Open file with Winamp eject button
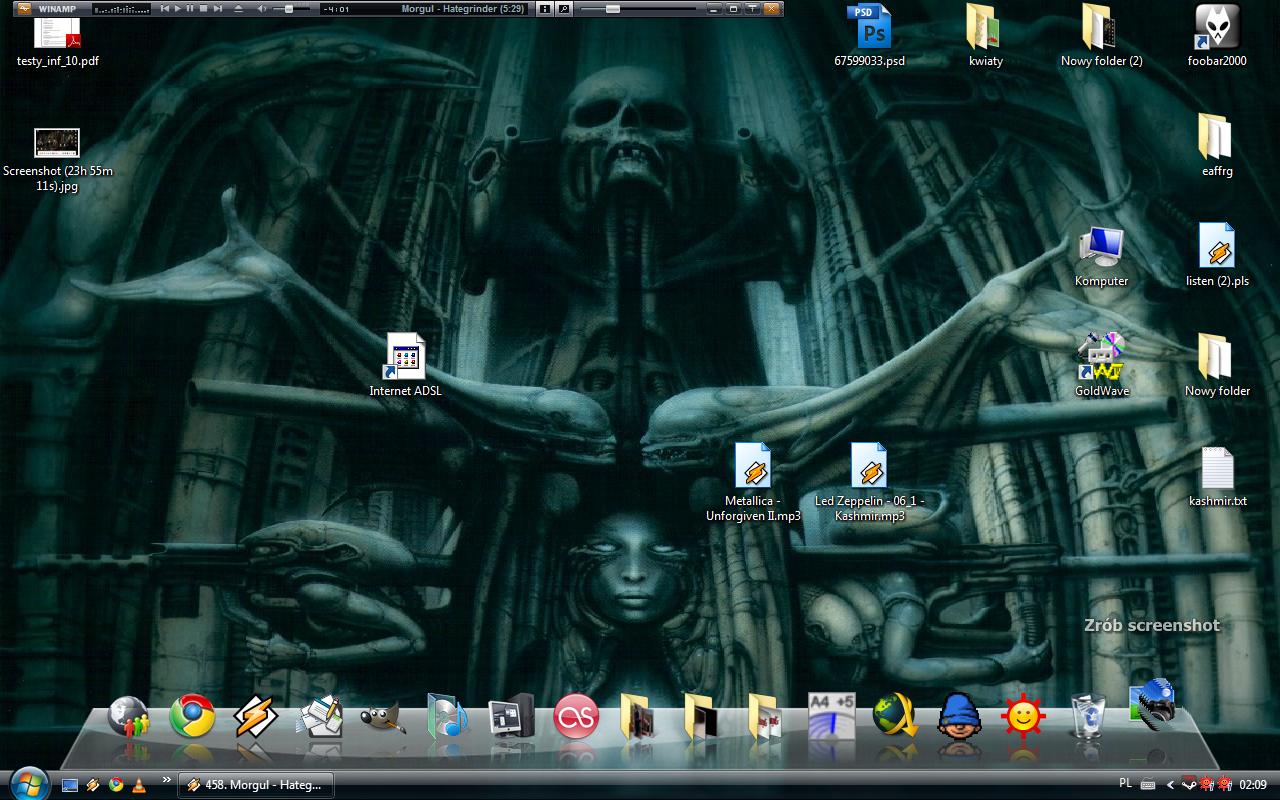This screenshot has width=1280, height=800. click(x=238, y=8)
